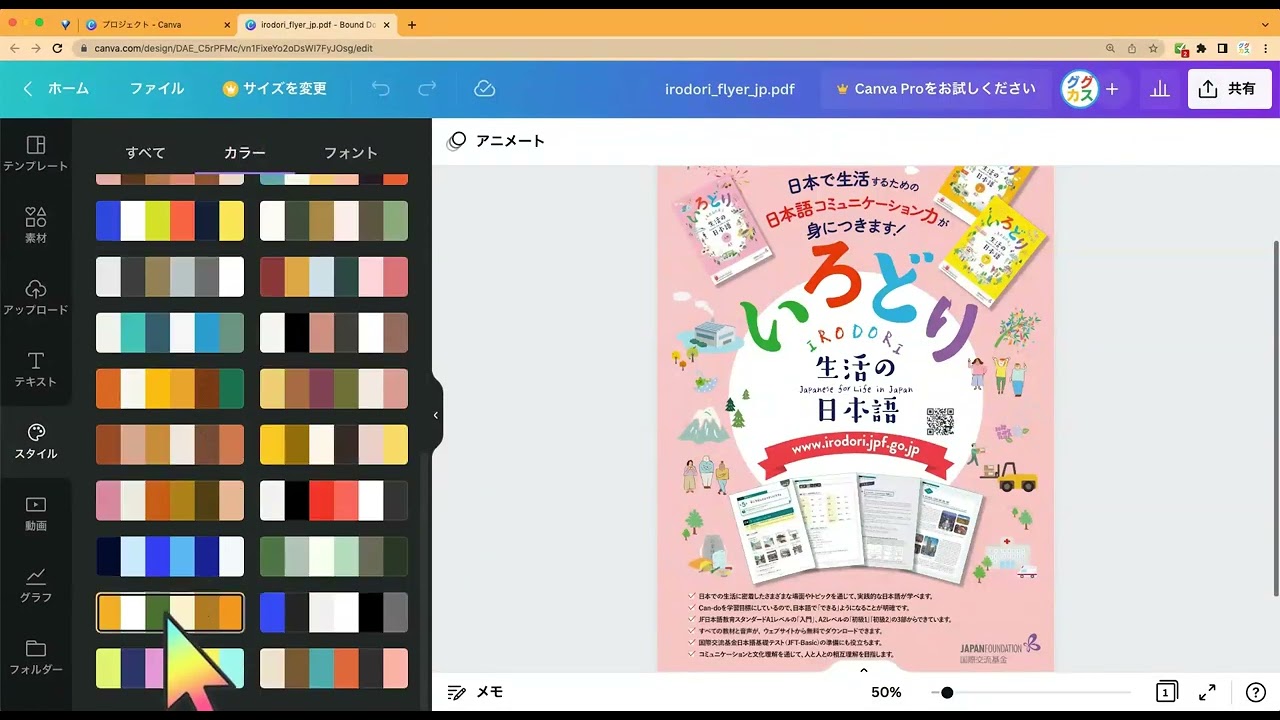This screenshot has width=1280, height=720.
Task: Open the テンプレート (Templates) sidebar panel
Action: 35,153
